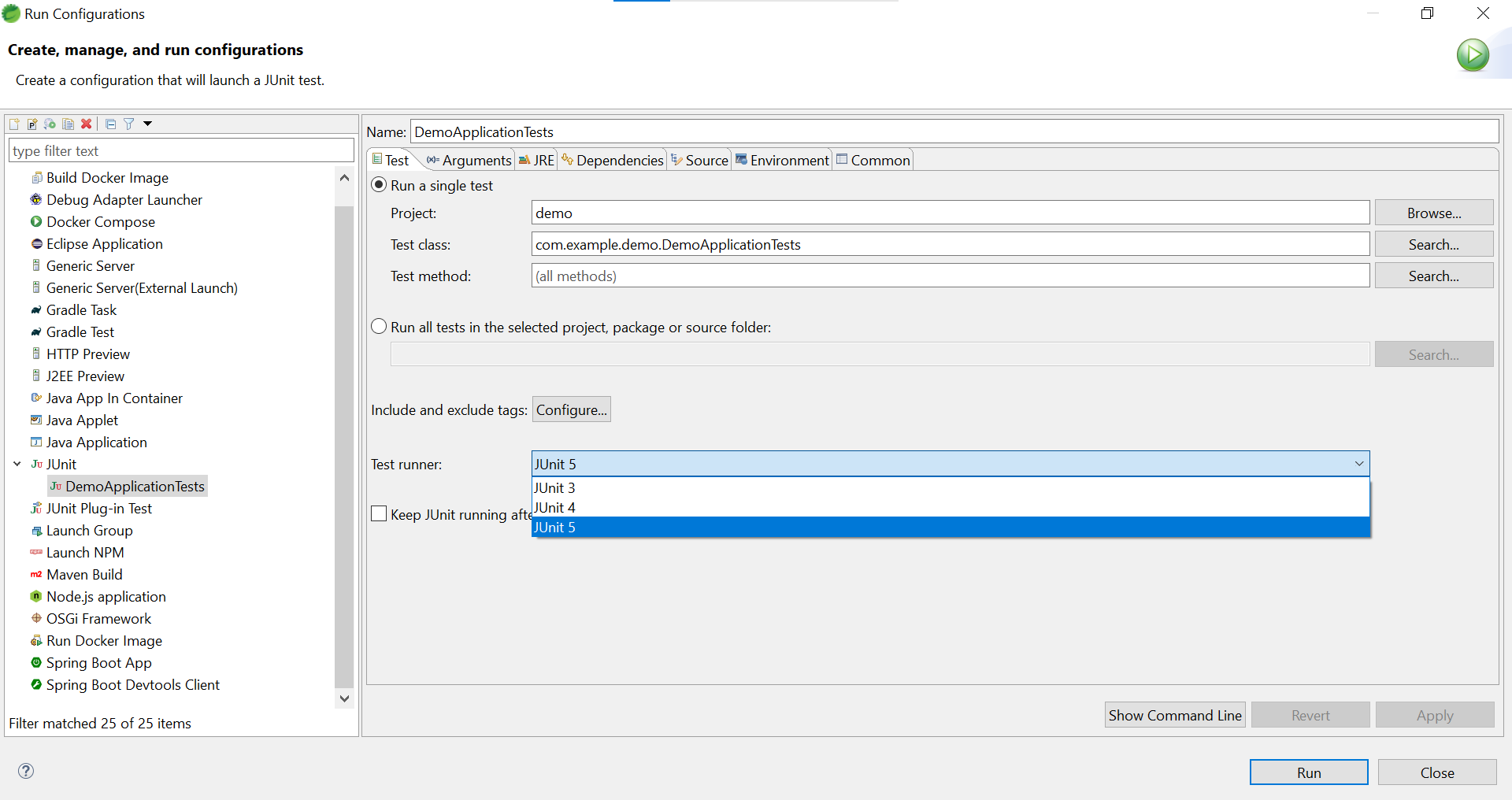Select 'Run all tests in selected project' radio
The image size is (1512, 800).
(x=380, y=327)
